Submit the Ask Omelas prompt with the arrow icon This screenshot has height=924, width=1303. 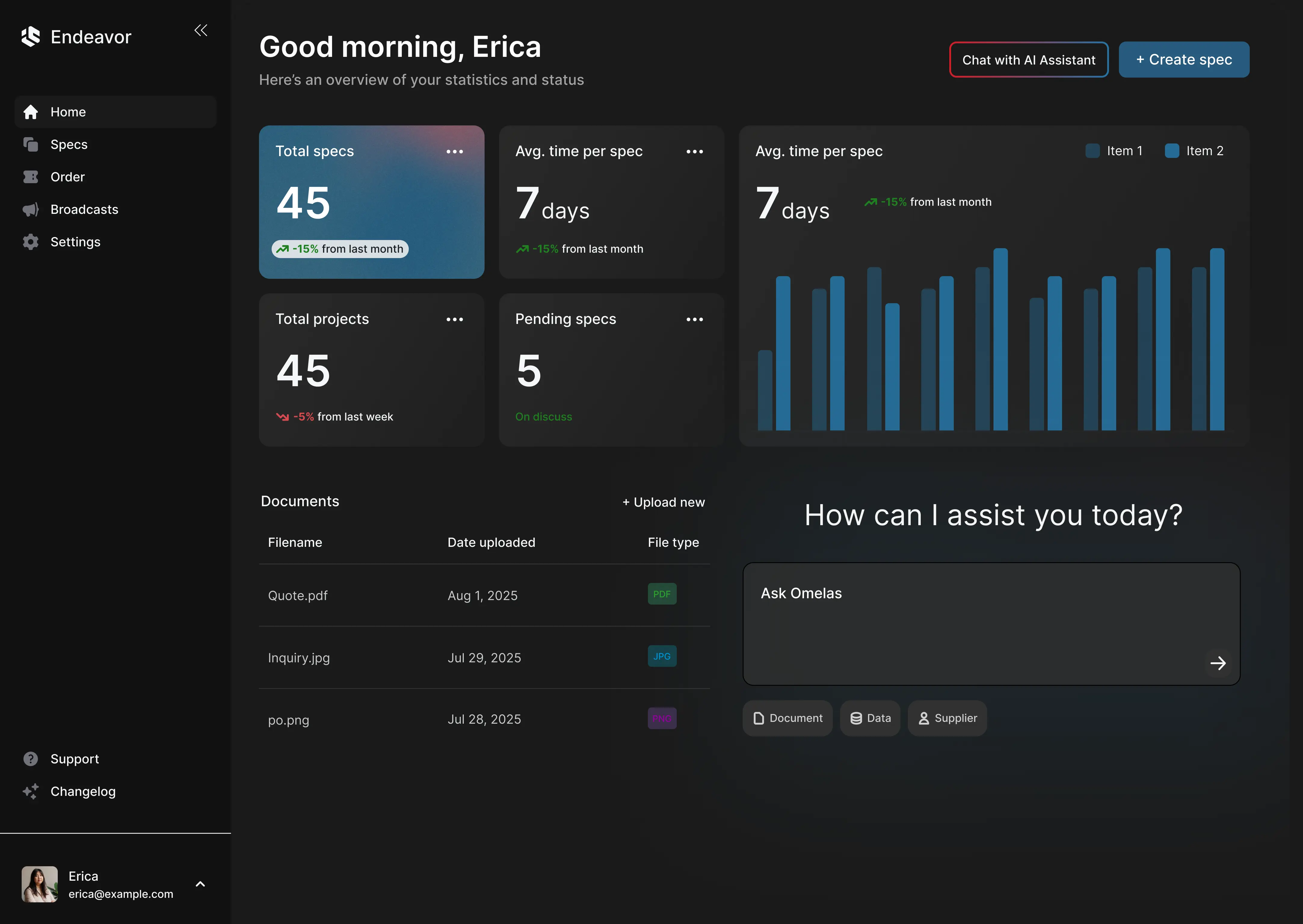[1219, 663]
